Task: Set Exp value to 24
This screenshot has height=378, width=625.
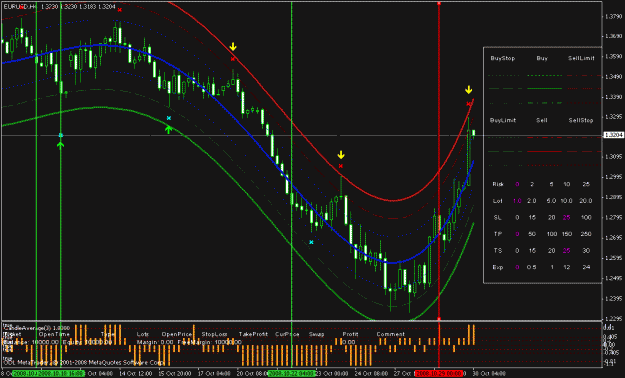Action: point(586,267)
